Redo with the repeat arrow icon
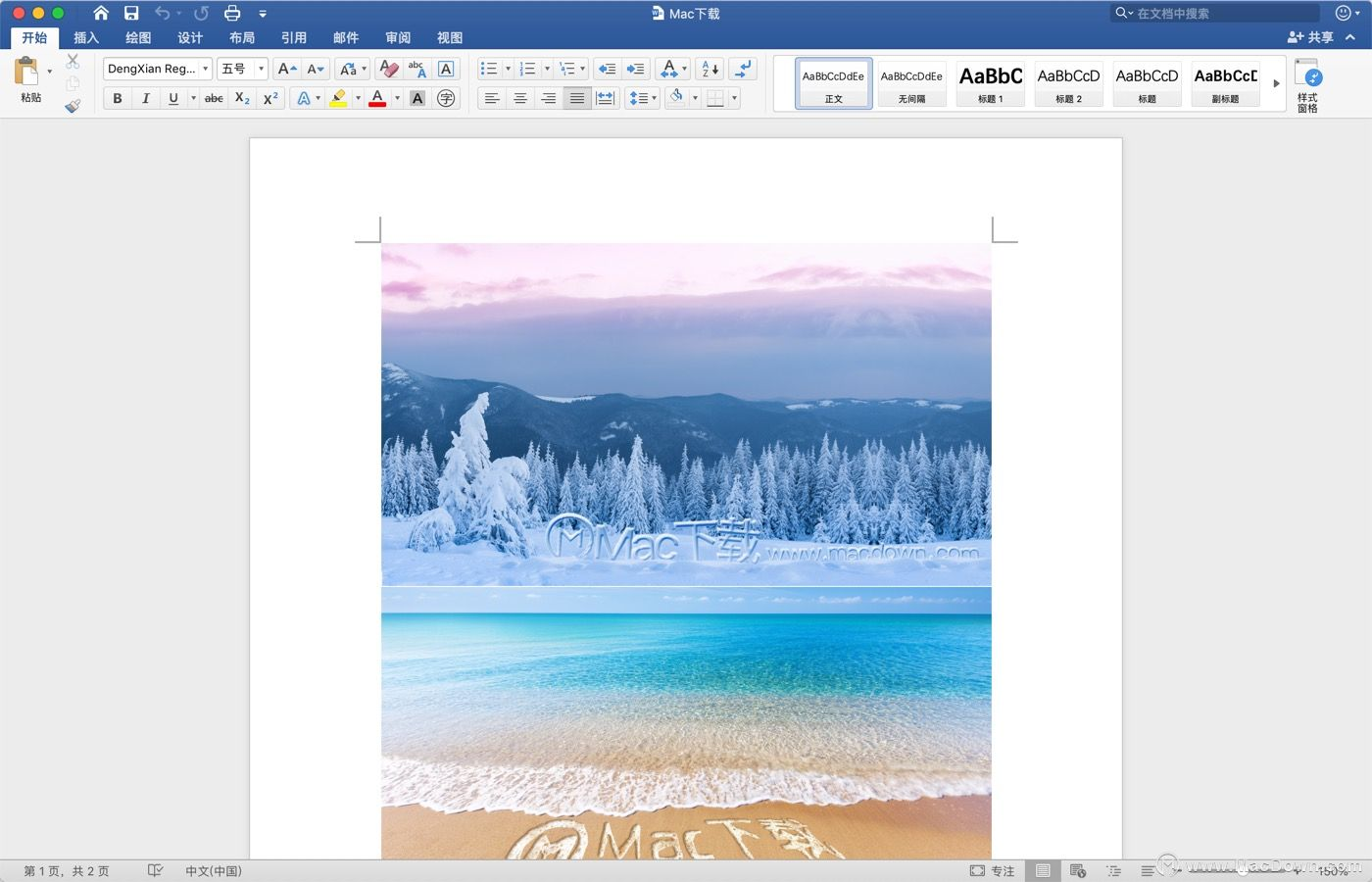Viewport: 1372px width, 882px height. click(201, 13)
